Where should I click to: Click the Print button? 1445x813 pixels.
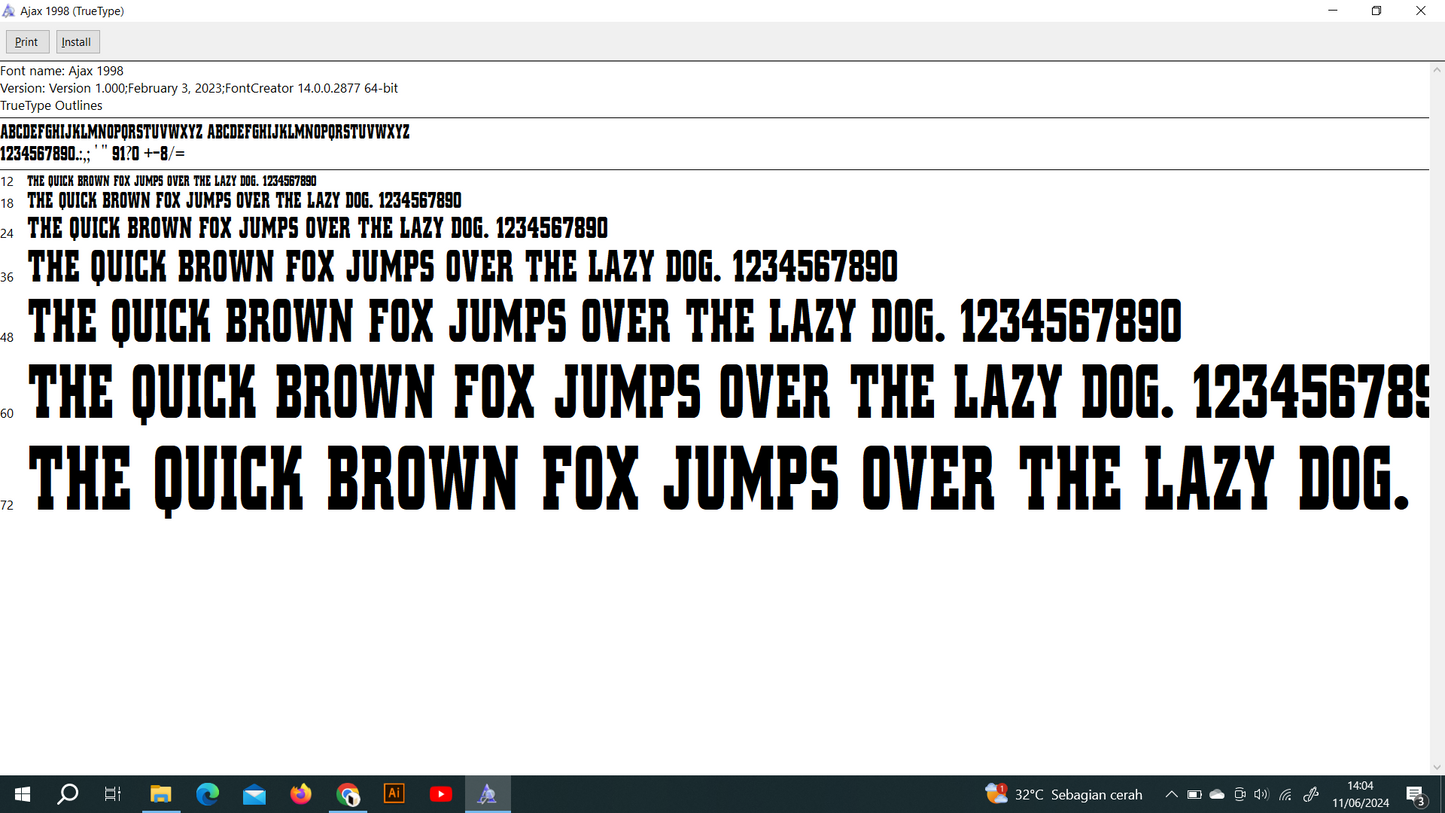pos(27,42)
